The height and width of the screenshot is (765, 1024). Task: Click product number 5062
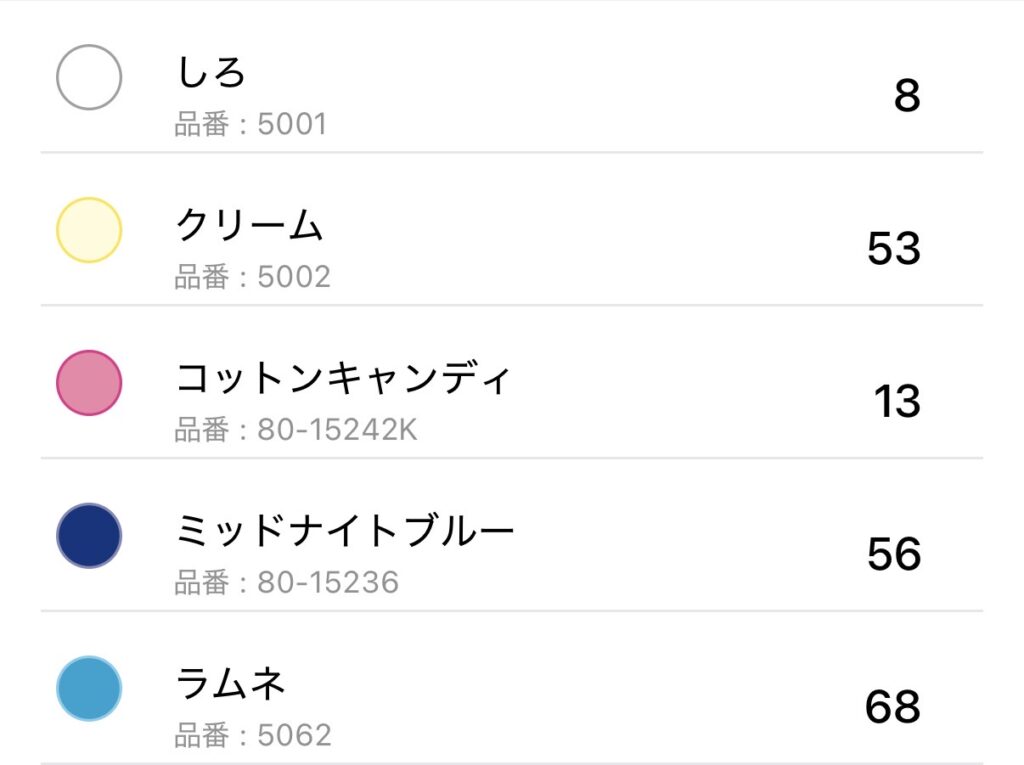pos(253,736)
